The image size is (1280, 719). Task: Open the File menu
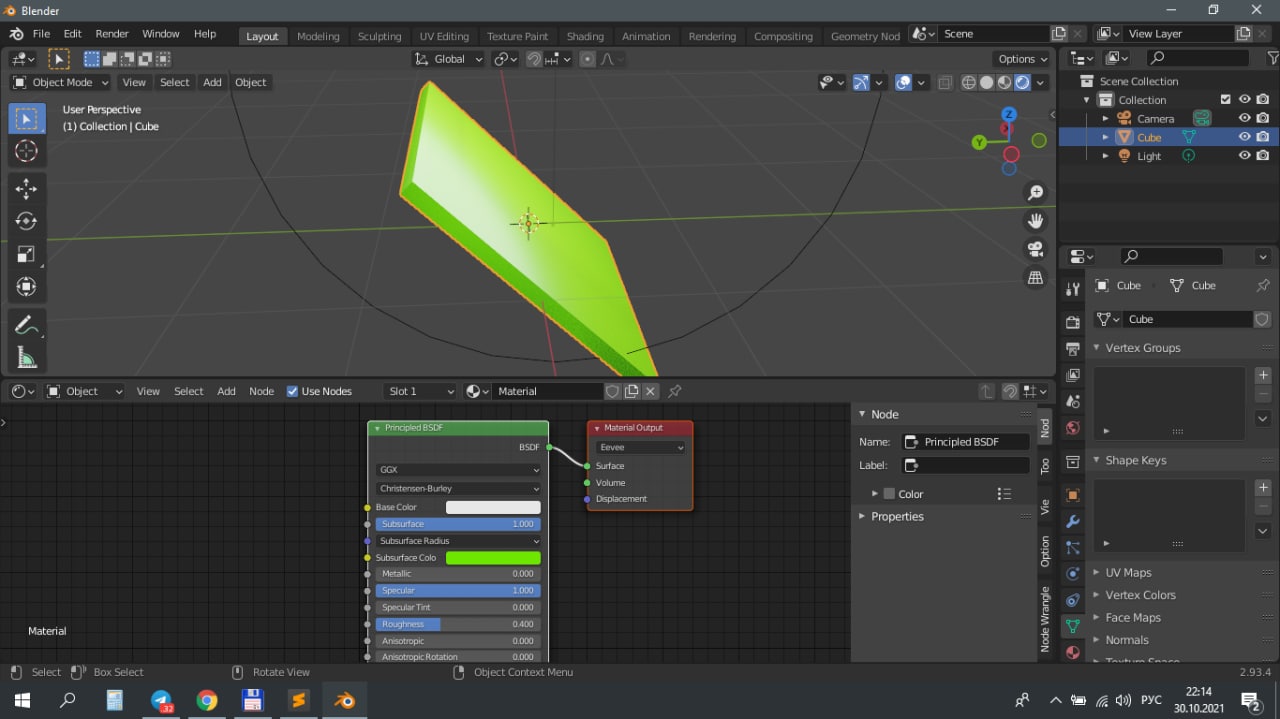point(41,34)
